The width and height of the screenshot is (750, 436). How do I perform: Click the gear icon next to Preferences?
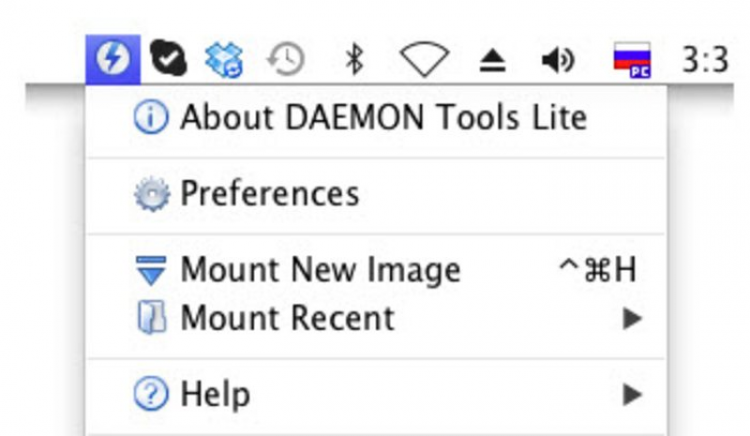[x=151, y=194]
